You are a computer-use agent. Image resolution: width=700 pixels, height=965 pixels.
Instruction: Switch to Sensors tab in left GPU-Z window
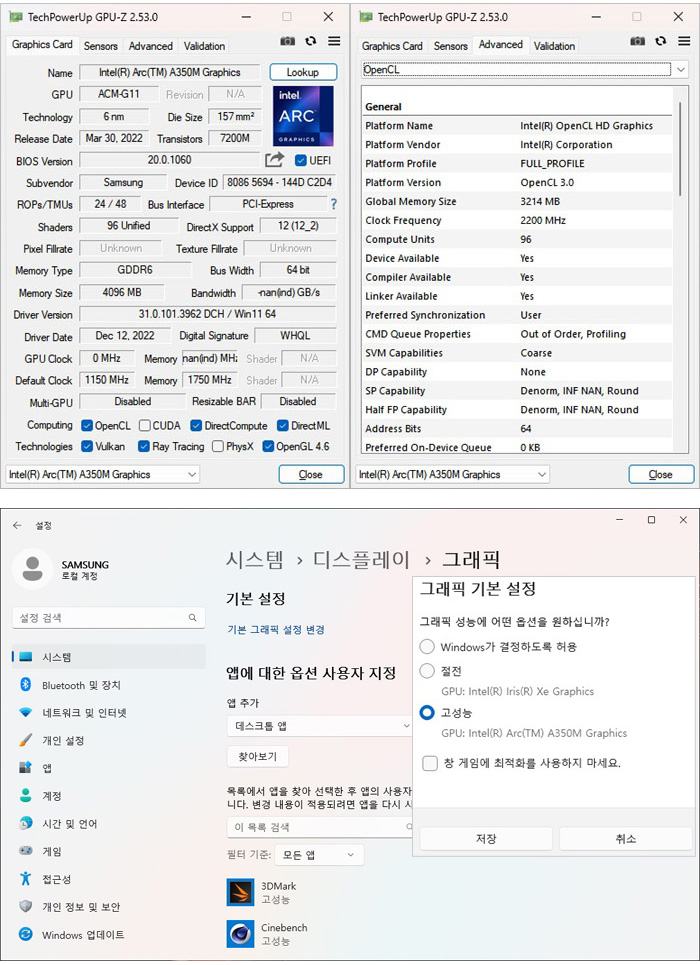click(100, 46)
